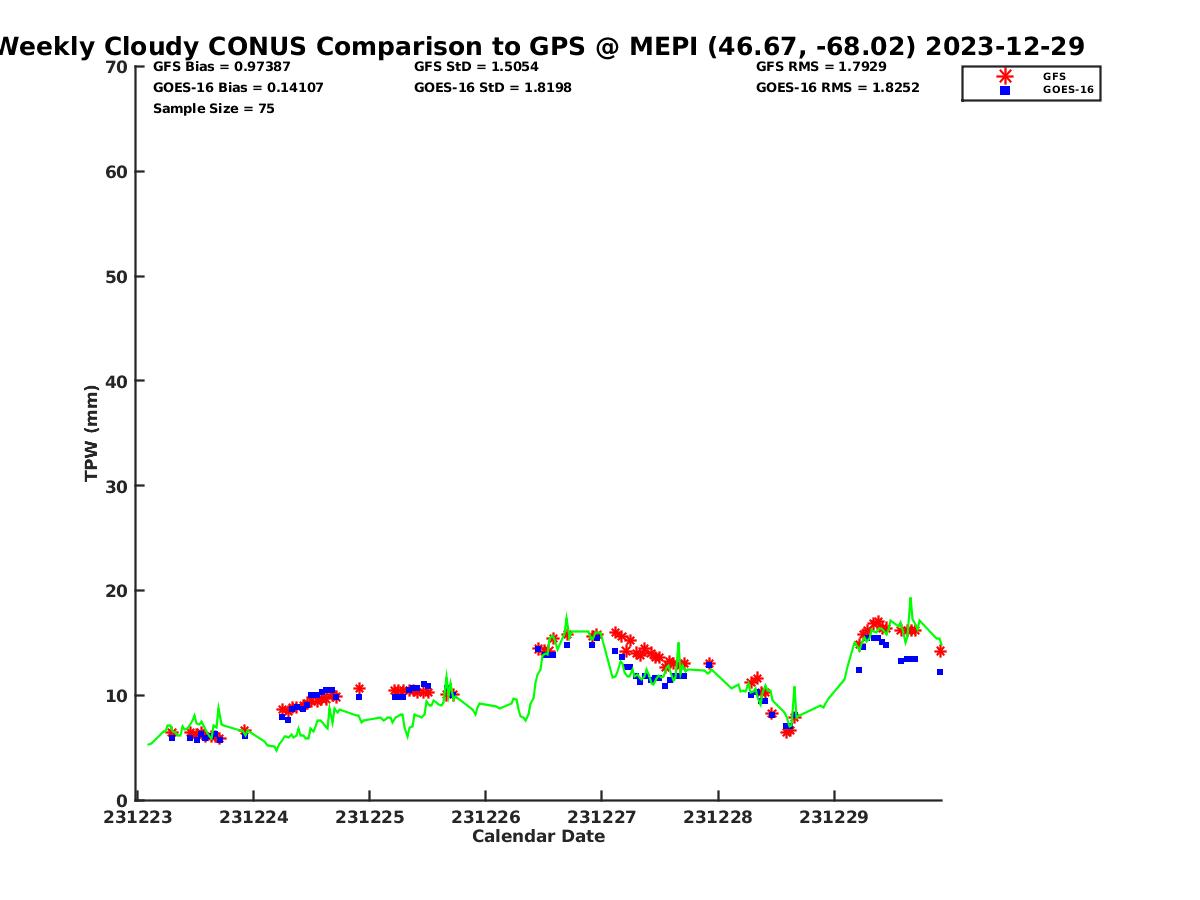This screenshot has height=900, width=1200.
Task: Click the 30 y-axis tick label
Action: (x=117, y=486)
